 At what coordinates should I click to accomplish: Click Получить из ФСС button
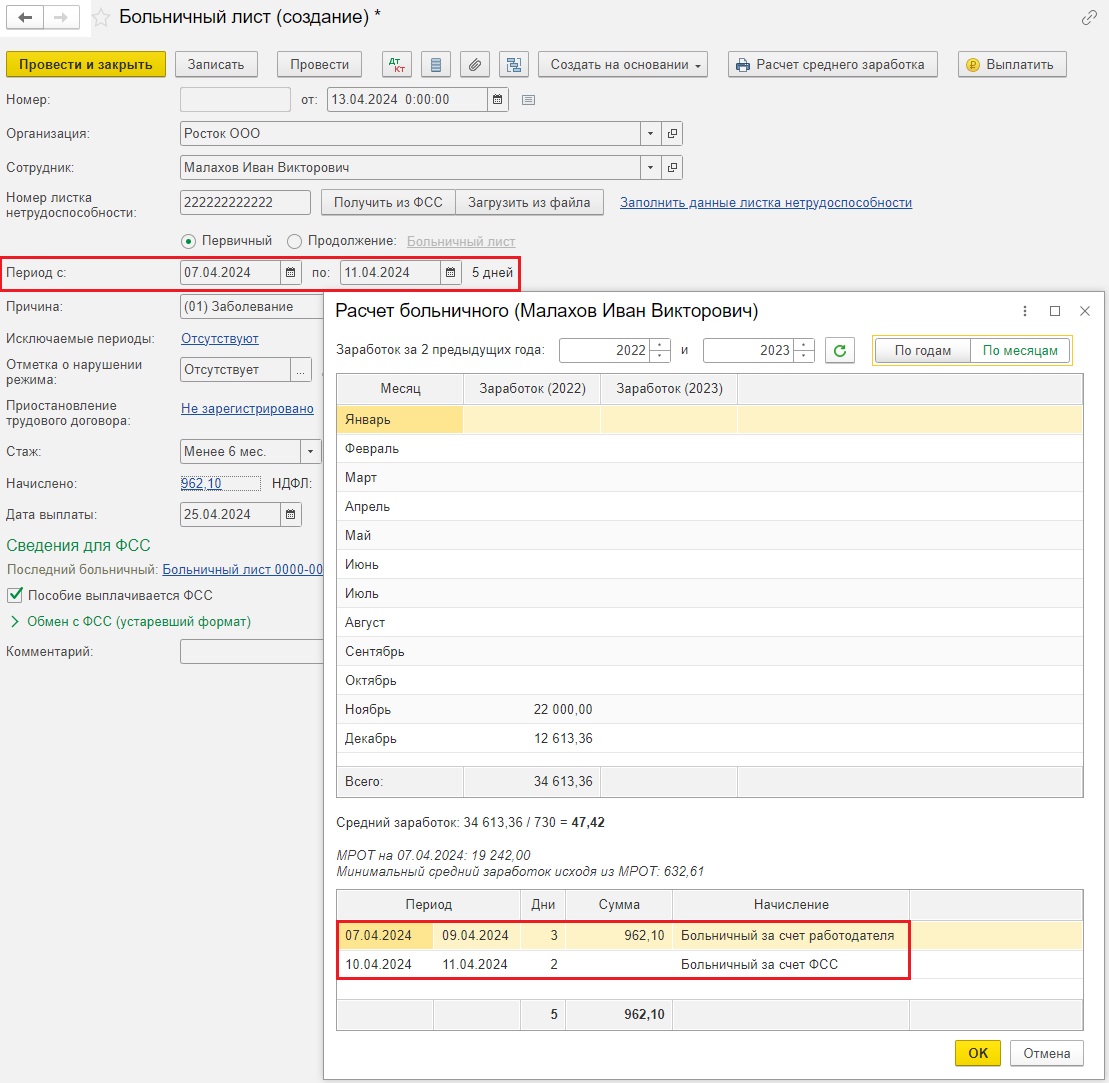388,202
